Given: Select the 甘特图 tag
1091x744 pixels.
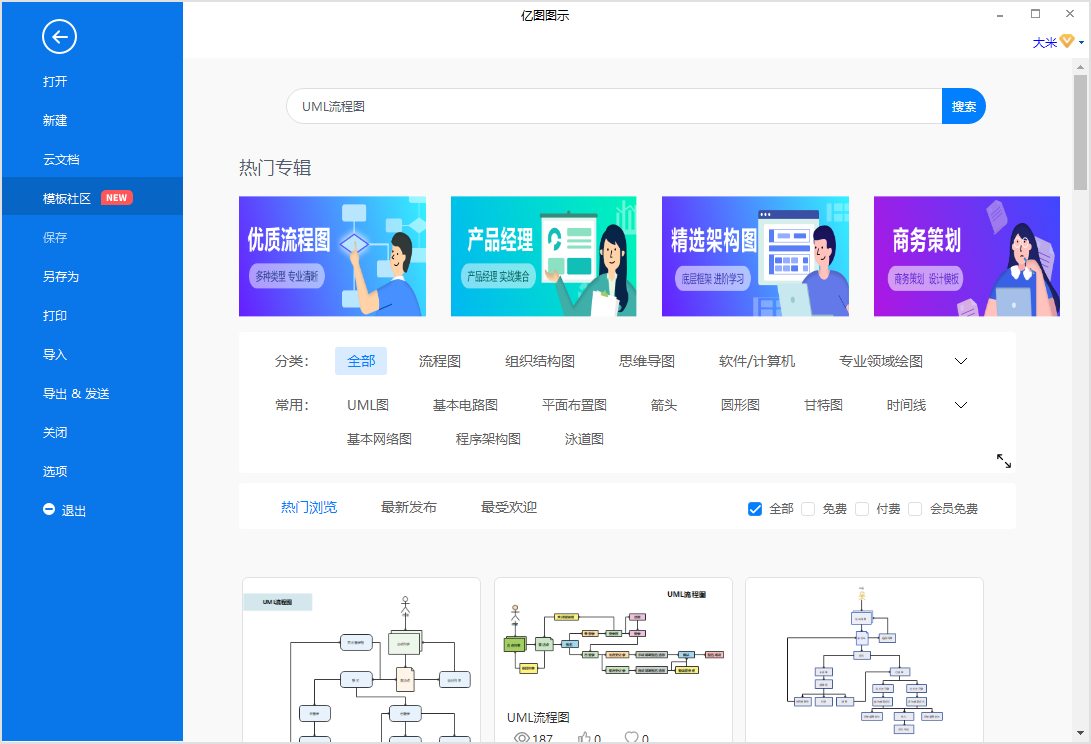Looking at the screenshot, I should click(824, 405).
